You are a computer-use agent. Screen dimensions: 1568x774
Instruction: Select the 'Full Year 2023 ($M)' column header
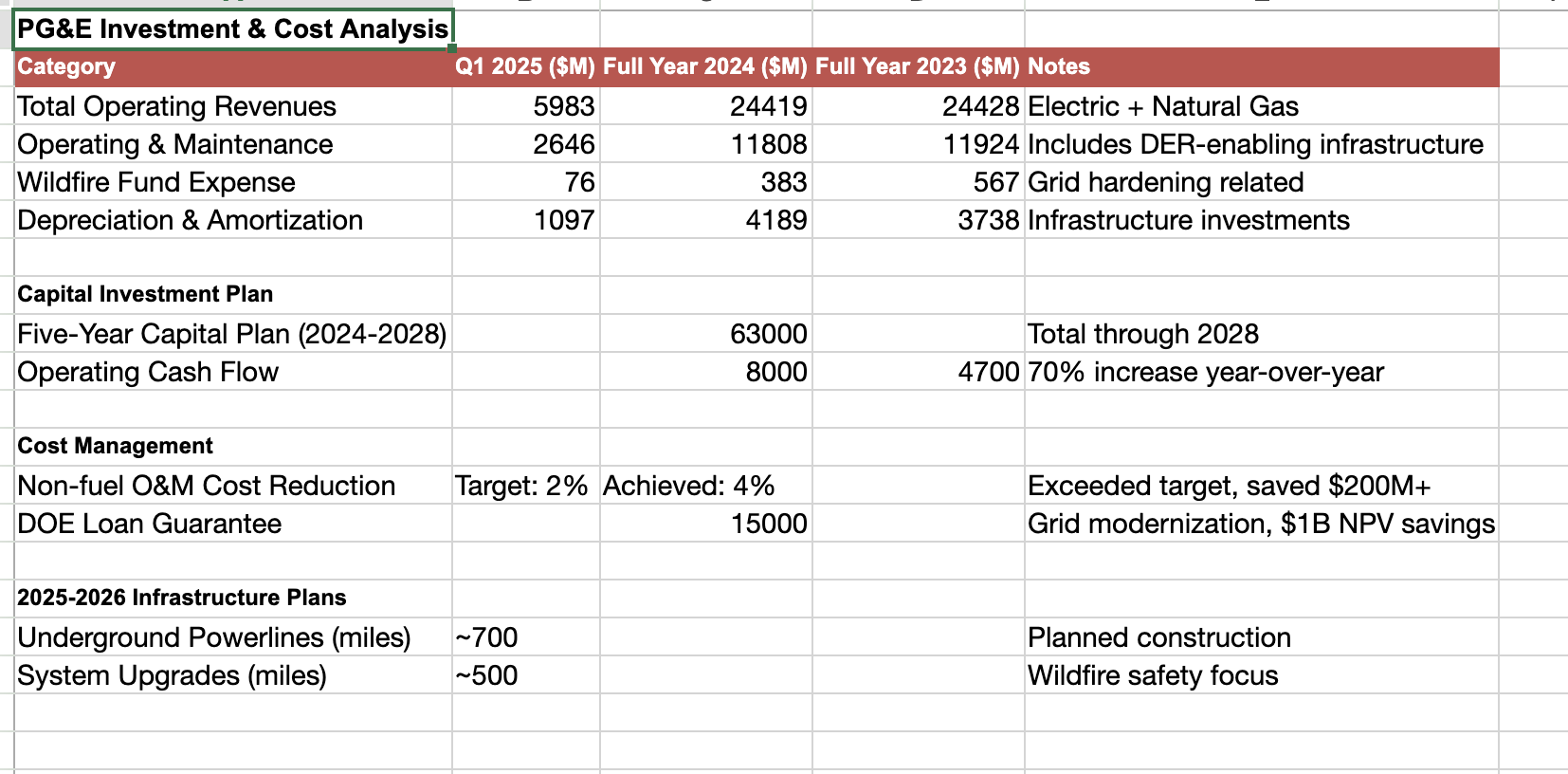tap(919, 67)
